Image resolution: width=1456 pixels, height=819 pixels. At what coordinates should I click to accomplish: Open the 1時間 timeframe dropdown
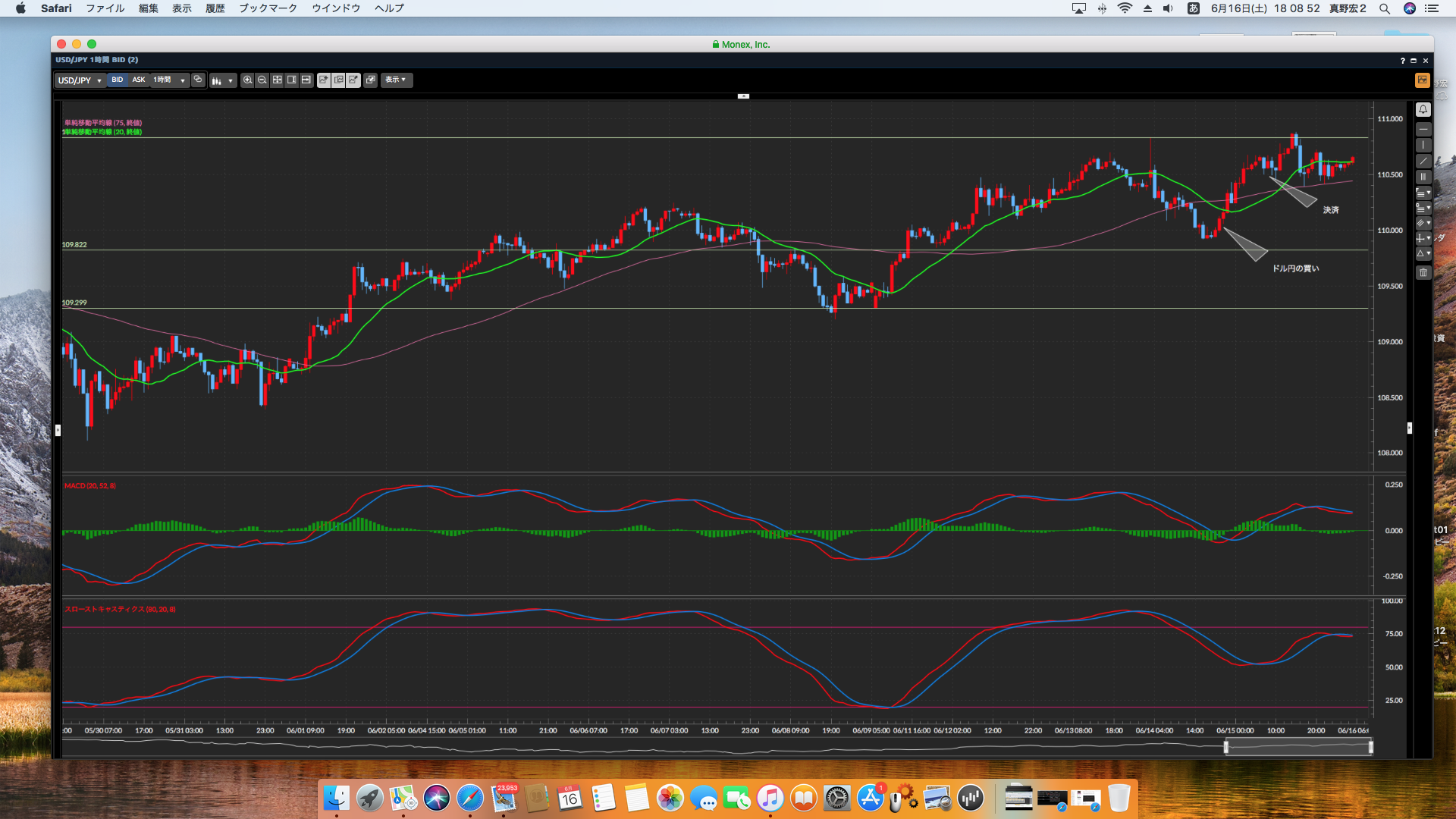coord(169,80)
